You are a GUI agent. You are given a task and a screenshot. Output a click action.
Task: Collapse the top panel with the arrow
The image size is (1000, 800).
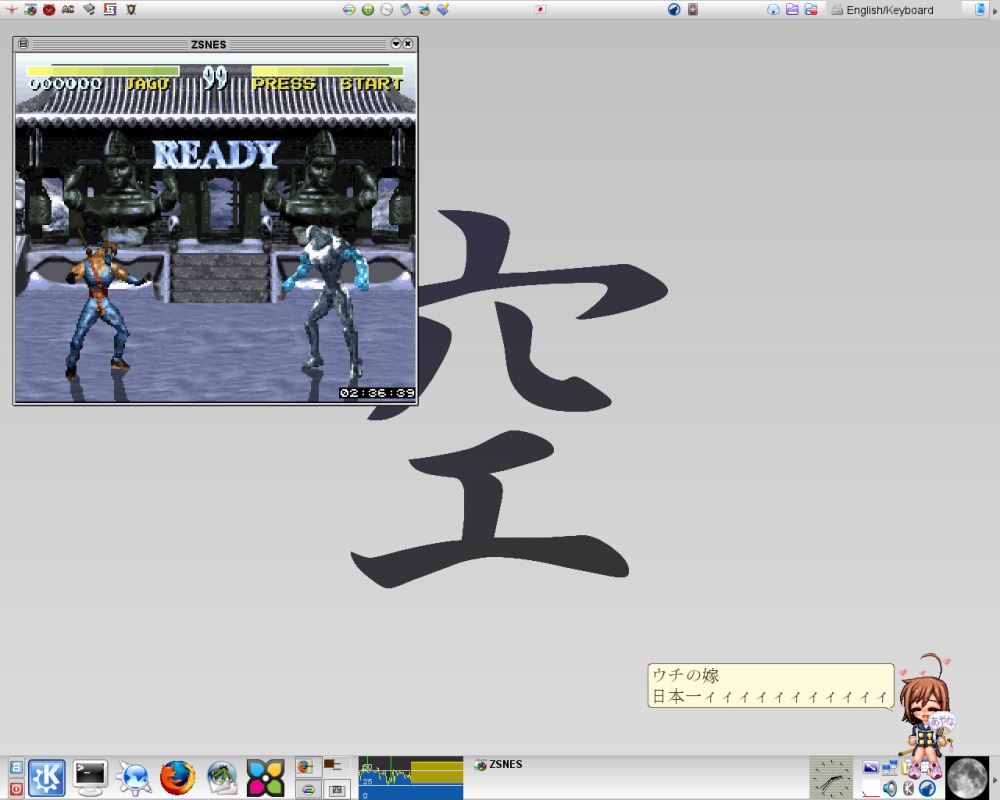[x=994, y=10]
